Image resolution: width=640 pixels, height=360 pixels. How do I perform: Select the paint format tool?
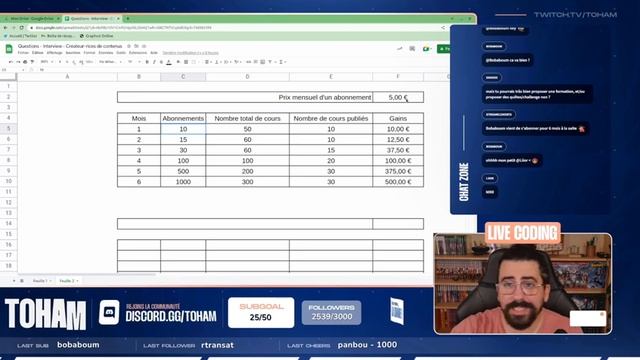(x=32, y=62)
